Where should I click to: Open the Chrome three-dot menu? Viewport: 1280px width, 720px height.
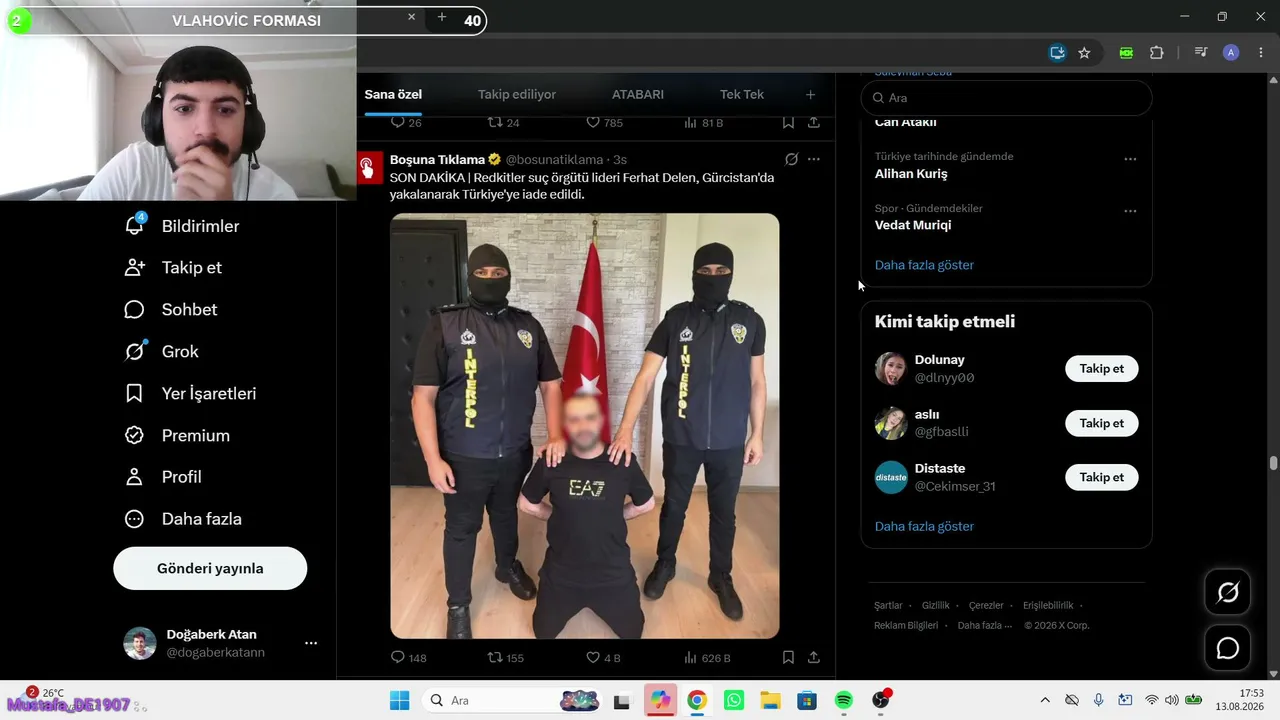tap(1260, 53)
